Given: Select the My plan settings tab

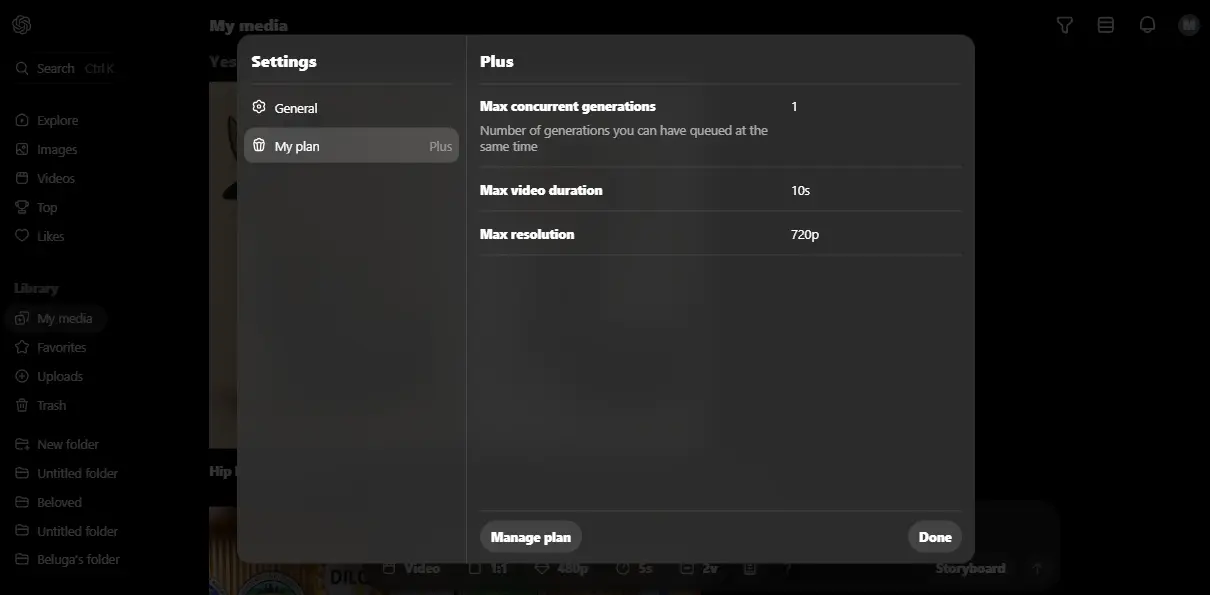Looking at the screenshot, I should (351, 146).
